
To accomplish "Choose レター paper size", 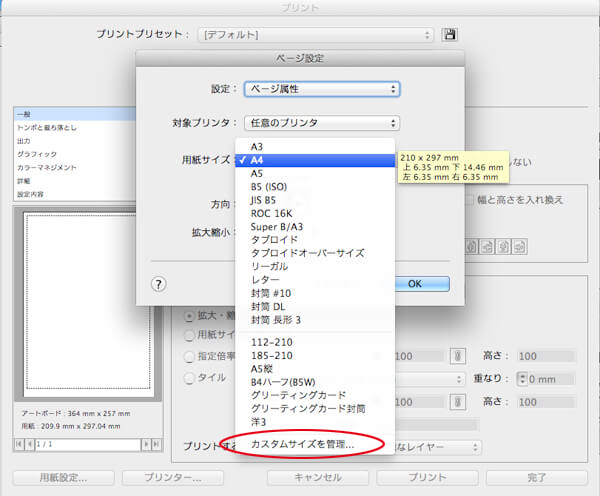I will point(315,280).
